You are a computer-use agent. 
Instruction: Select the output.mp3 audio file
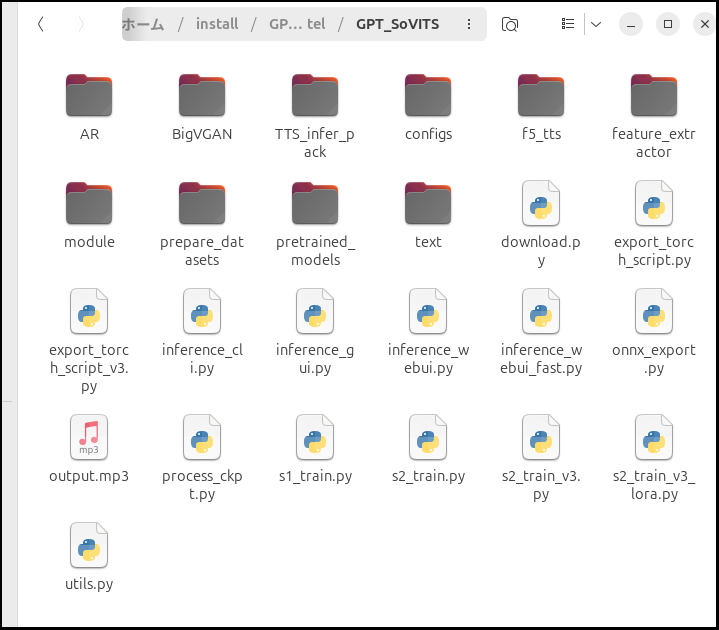coord(89,437)
